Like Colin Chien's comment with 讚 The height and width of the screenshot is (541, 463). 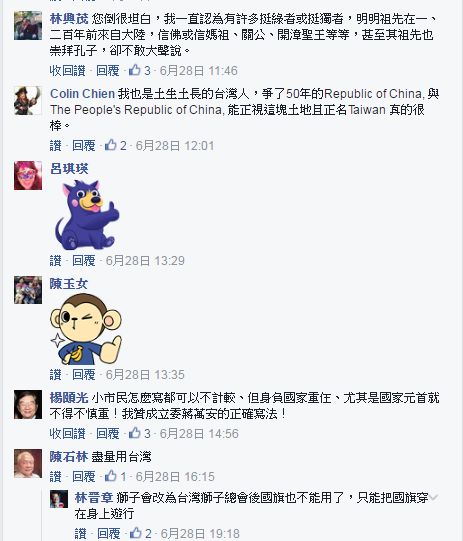click(x=56, y=146)
